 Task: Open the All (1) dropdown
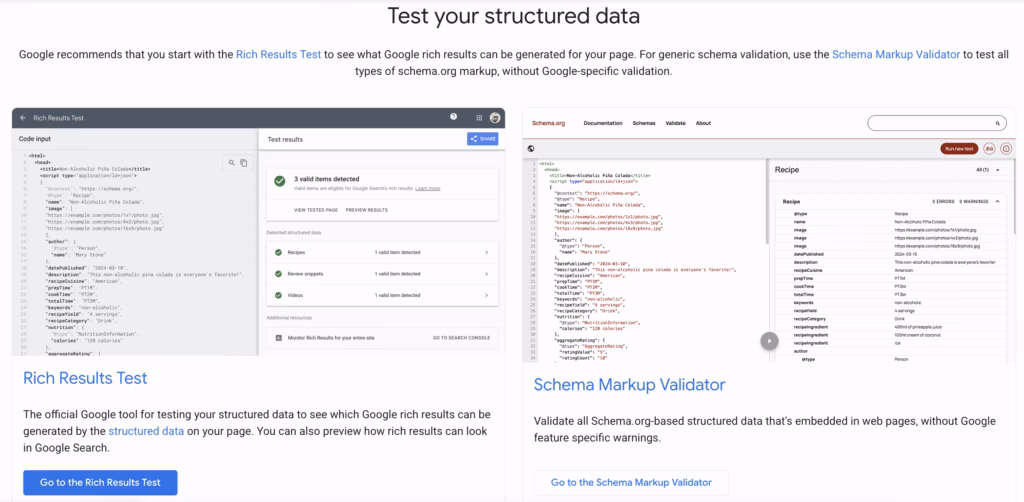[988, 171]
